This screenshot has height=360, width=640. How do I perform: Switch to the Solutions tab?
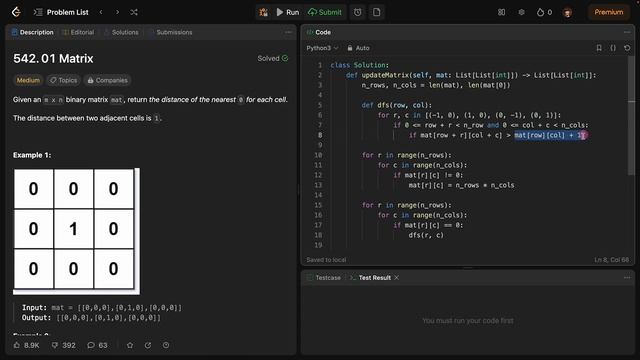tap(121, 32)
